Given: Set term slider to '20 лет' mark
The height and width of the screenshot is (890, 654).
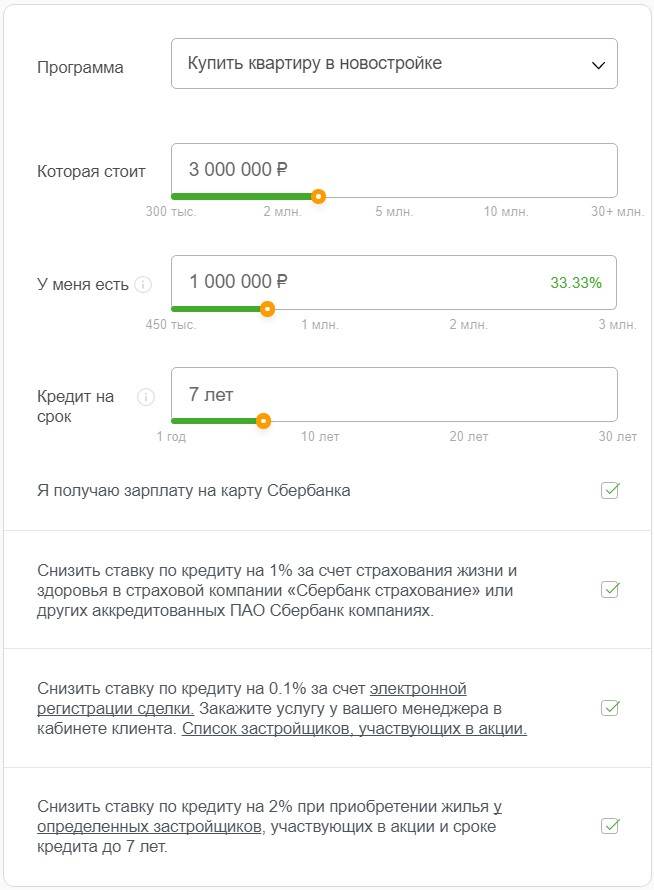Looking at the screenshot, I should tap(468, 421).
